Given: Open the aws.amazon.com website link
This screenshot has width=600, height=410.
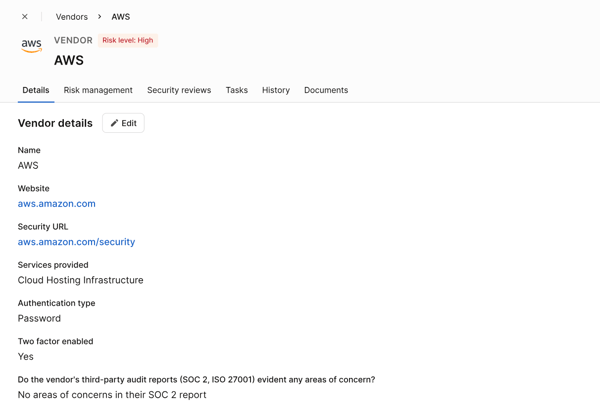Looking at the screenshot, I should 57,204.
